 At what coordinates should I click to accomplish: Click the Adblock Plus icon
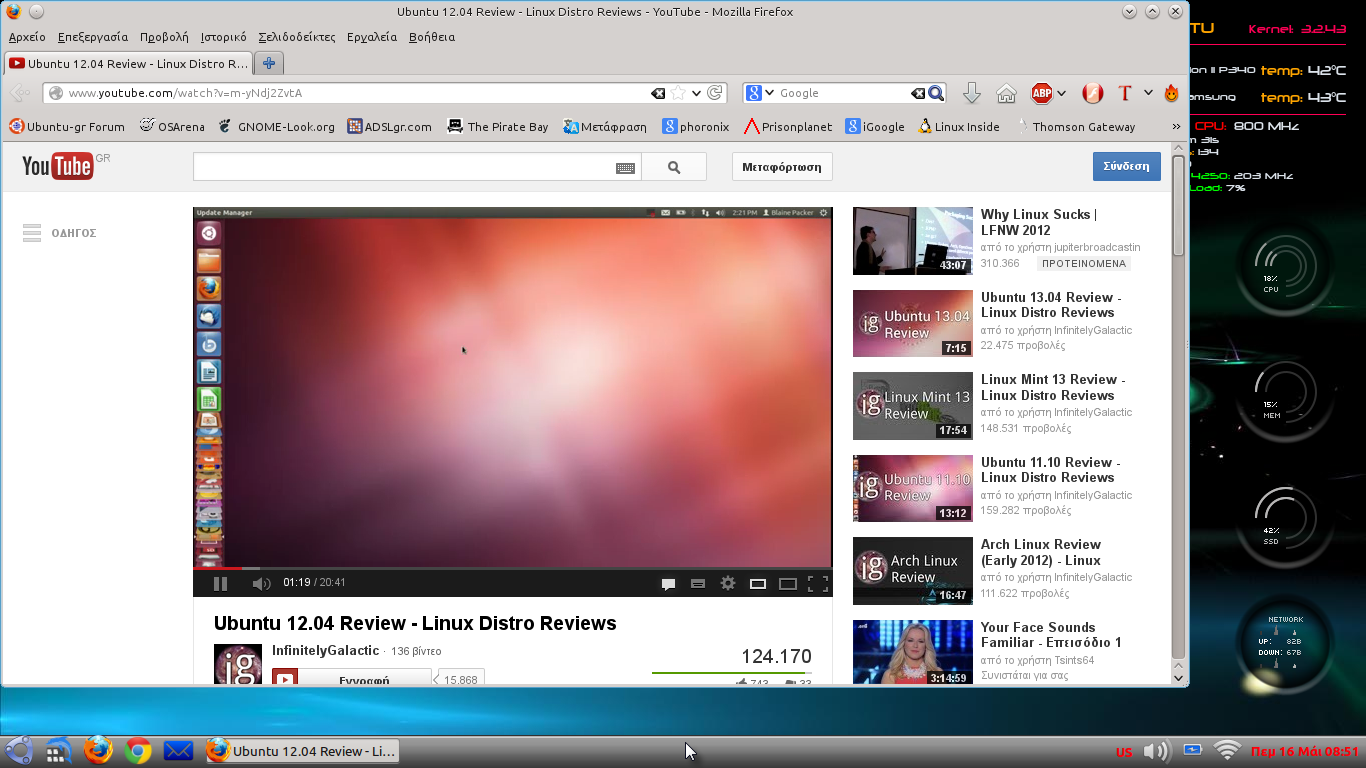[x=1042, y=93]
